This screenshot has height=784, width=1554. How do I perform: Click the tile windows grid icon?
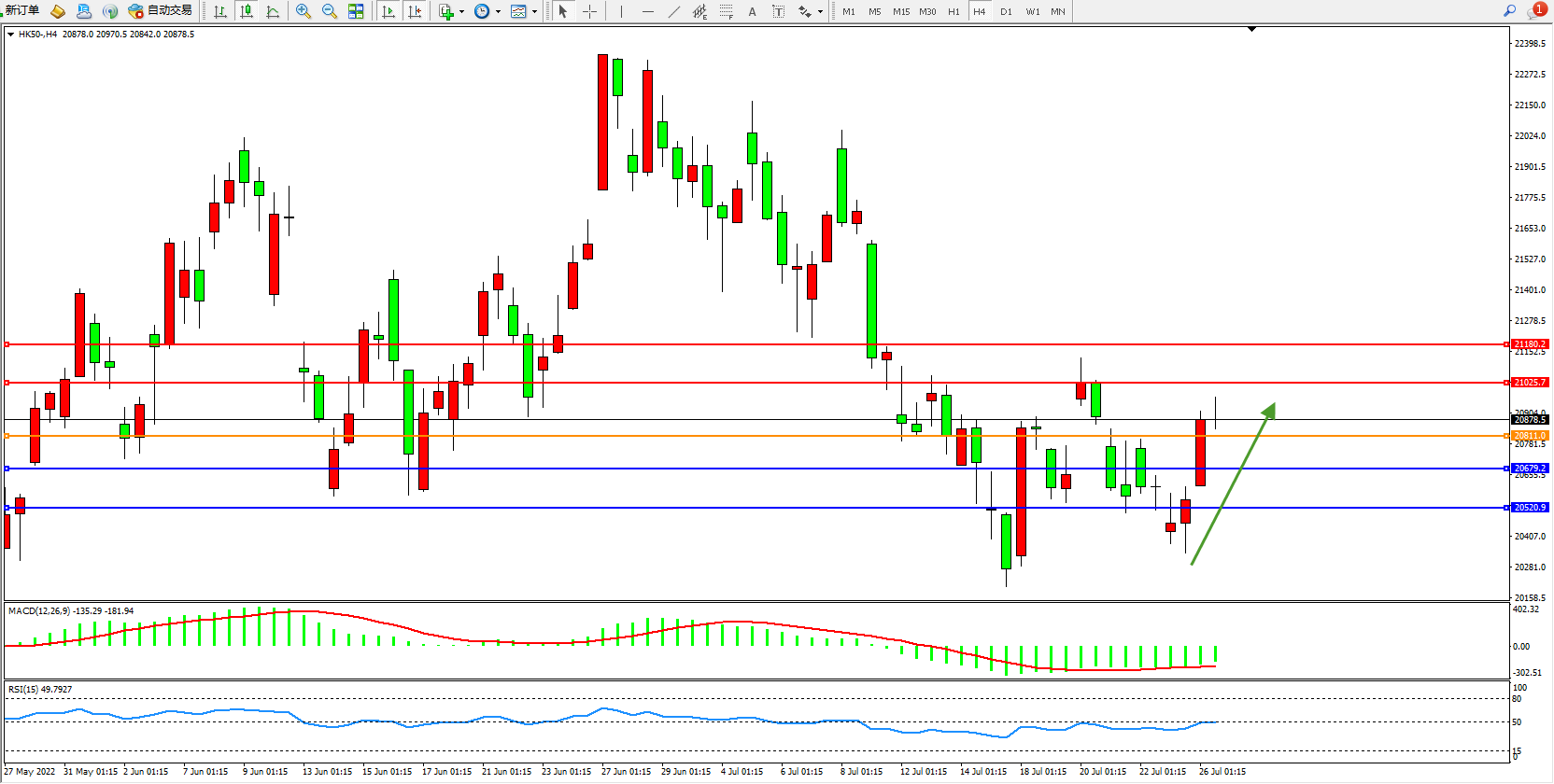[x=356, y=11]
